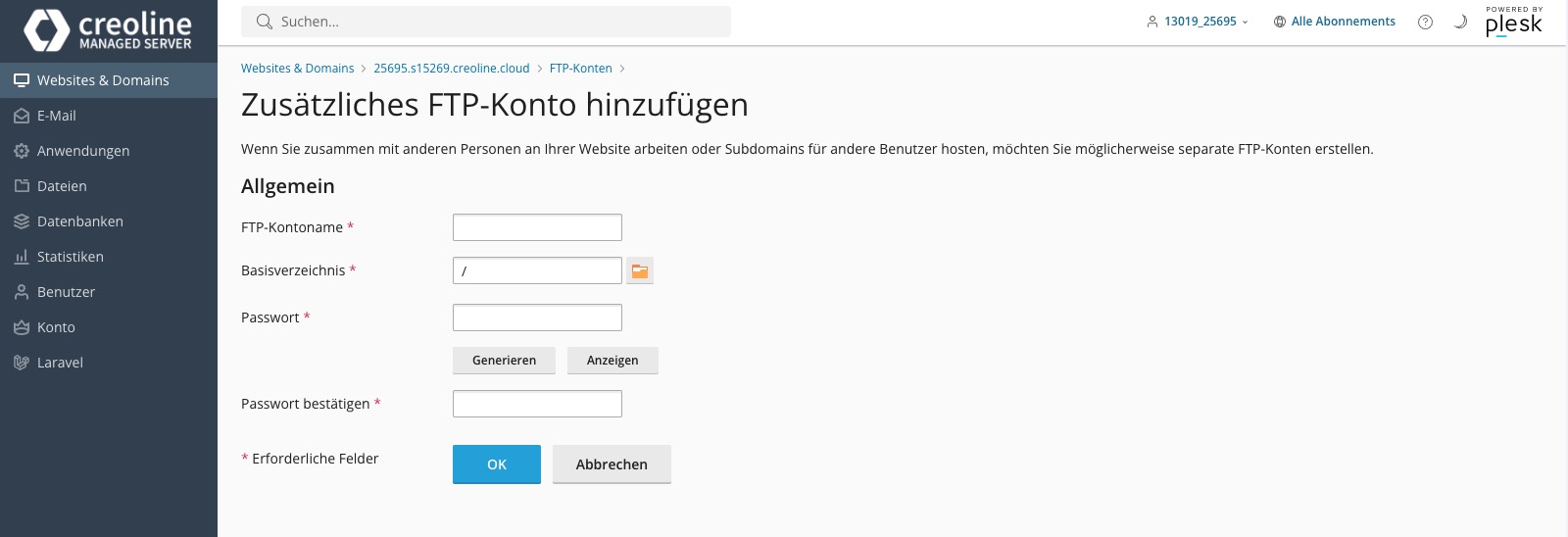Viewport: 1568px width, 537px height.
Task: Open the Alle Abonnements selector
Action: click(1334, 22)
